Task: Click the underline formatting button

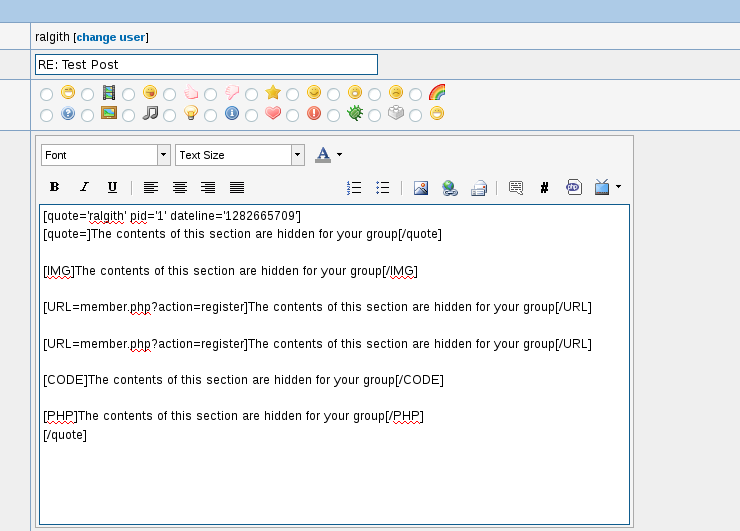Action: pos(112,187)
